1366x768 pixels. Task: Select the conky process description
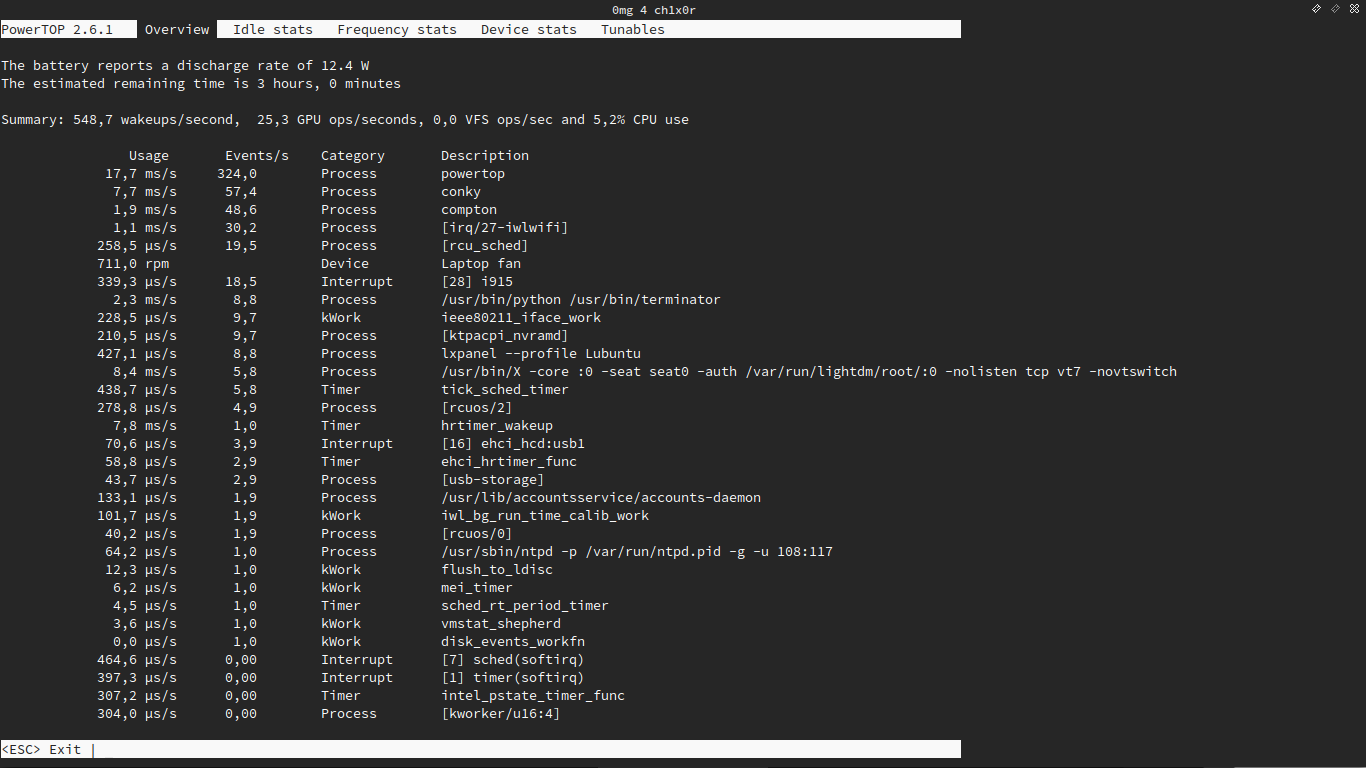click(x=461, y=191)
